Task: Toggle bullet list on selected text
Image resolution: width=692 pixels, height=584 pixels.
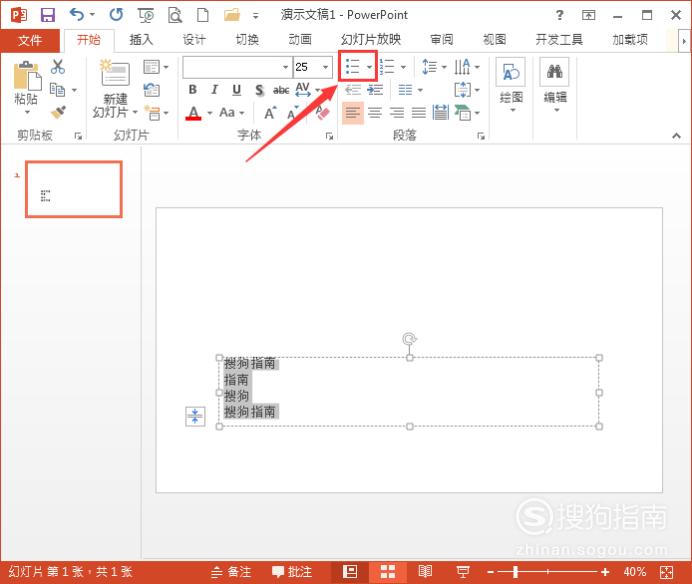Action: 352,67
